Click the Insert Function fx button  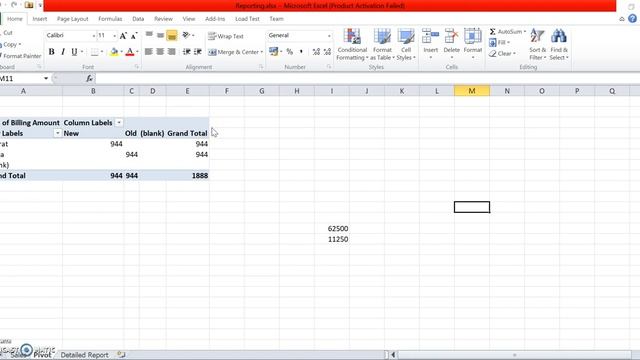point(89,78)
